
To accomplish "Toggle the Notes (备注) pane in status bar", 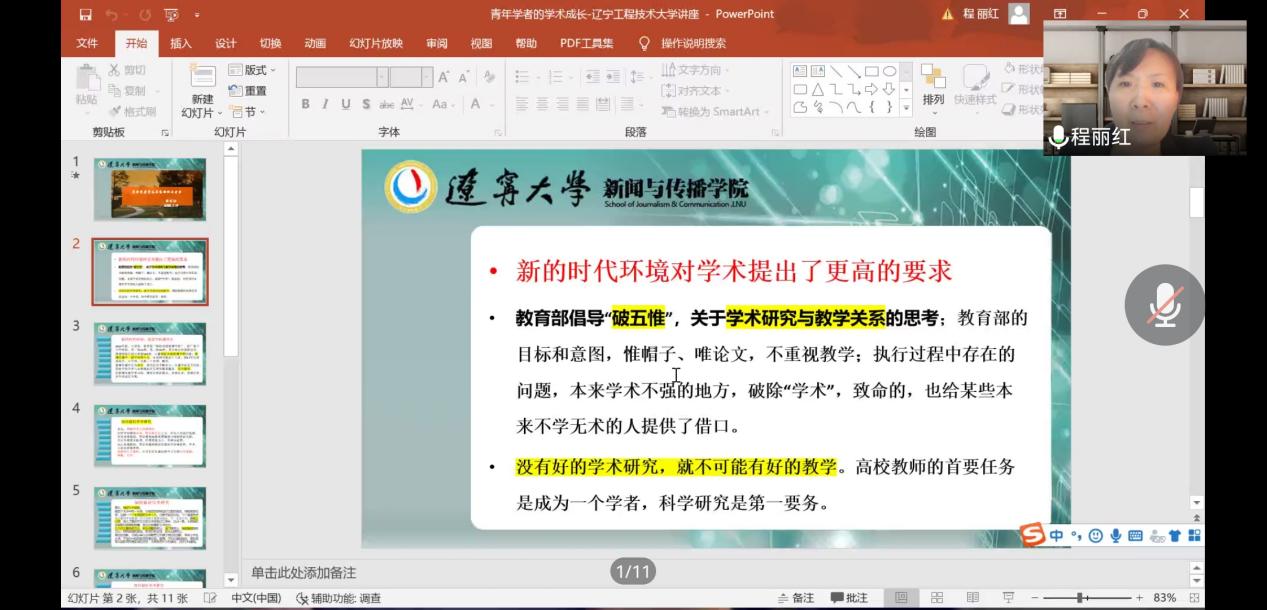I will pyautogui.click(x=796, y=598).
